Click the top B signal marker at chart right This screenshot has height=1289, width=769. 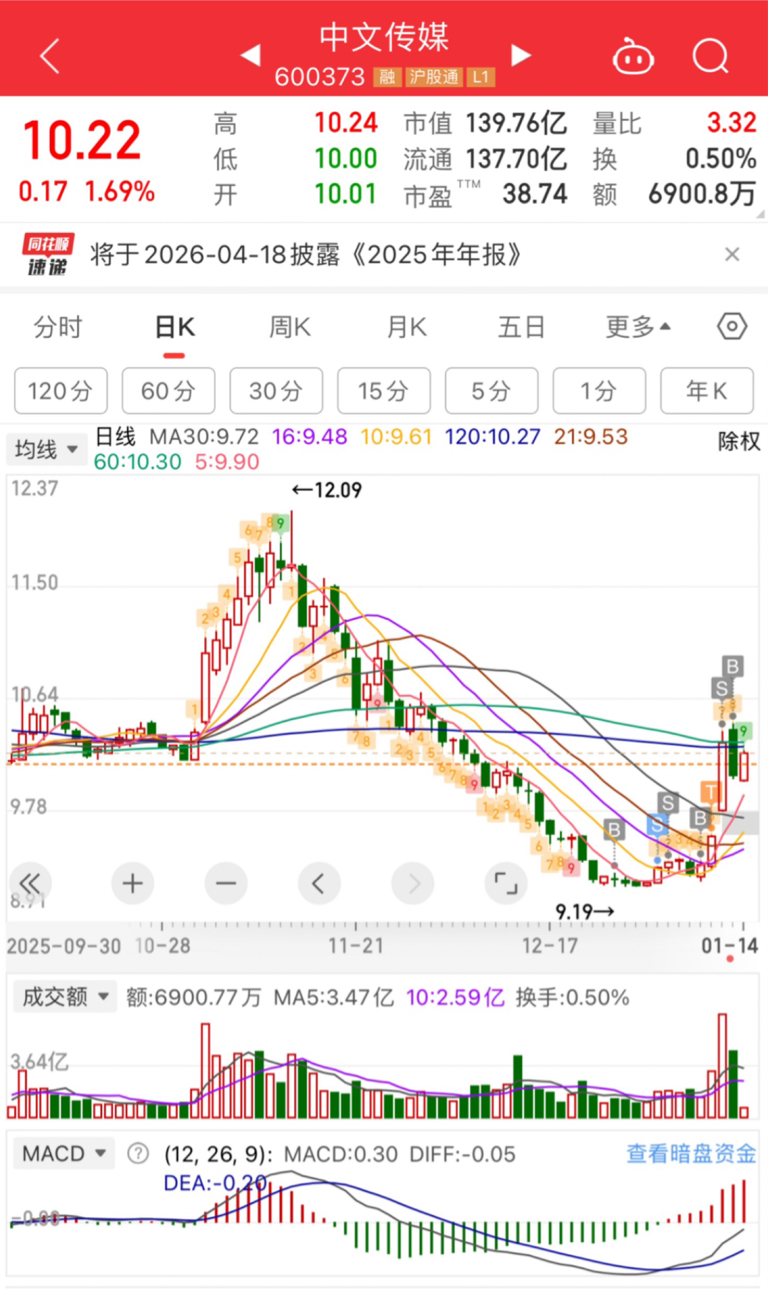(x=732, y=665)
